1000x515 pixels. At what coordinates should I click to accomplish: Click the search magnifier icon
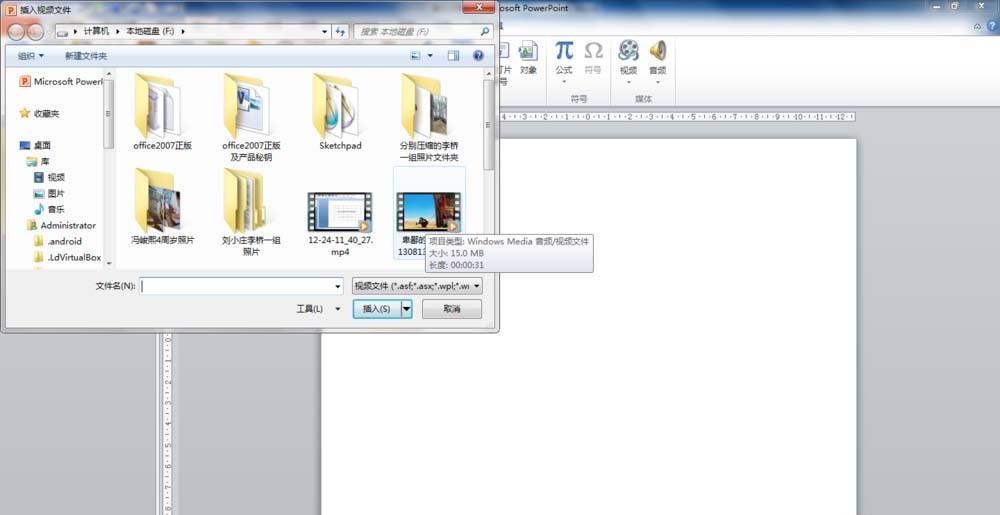coord(485,31)
